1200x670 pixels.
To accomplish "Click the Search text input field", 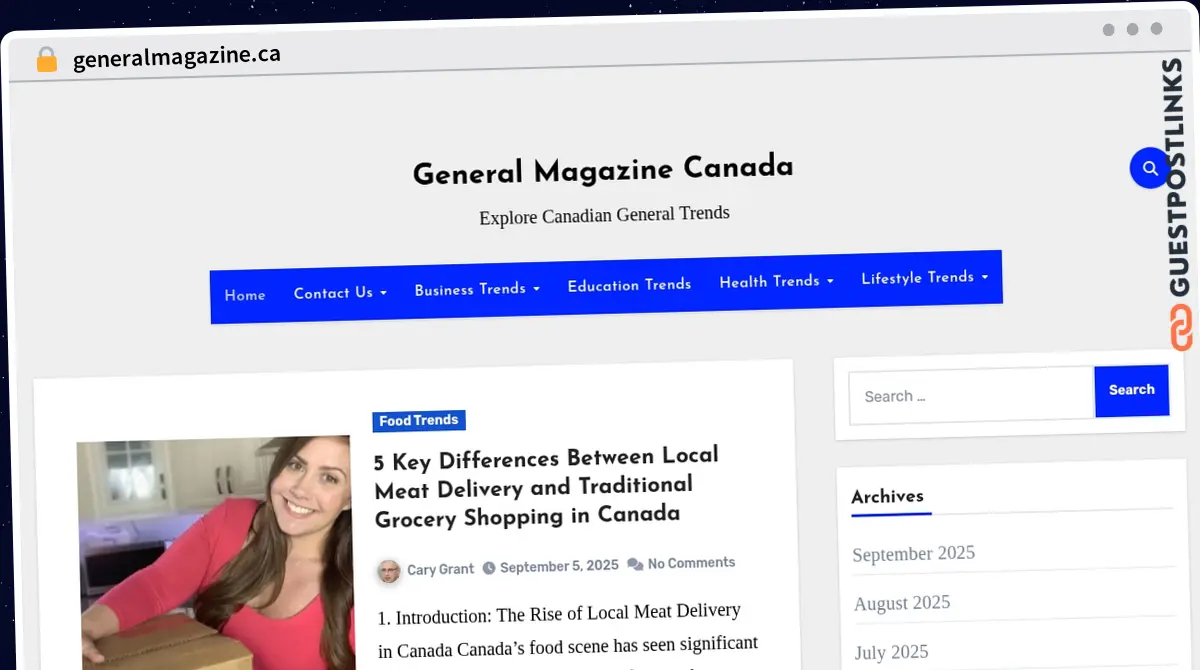I will (972, 395).
